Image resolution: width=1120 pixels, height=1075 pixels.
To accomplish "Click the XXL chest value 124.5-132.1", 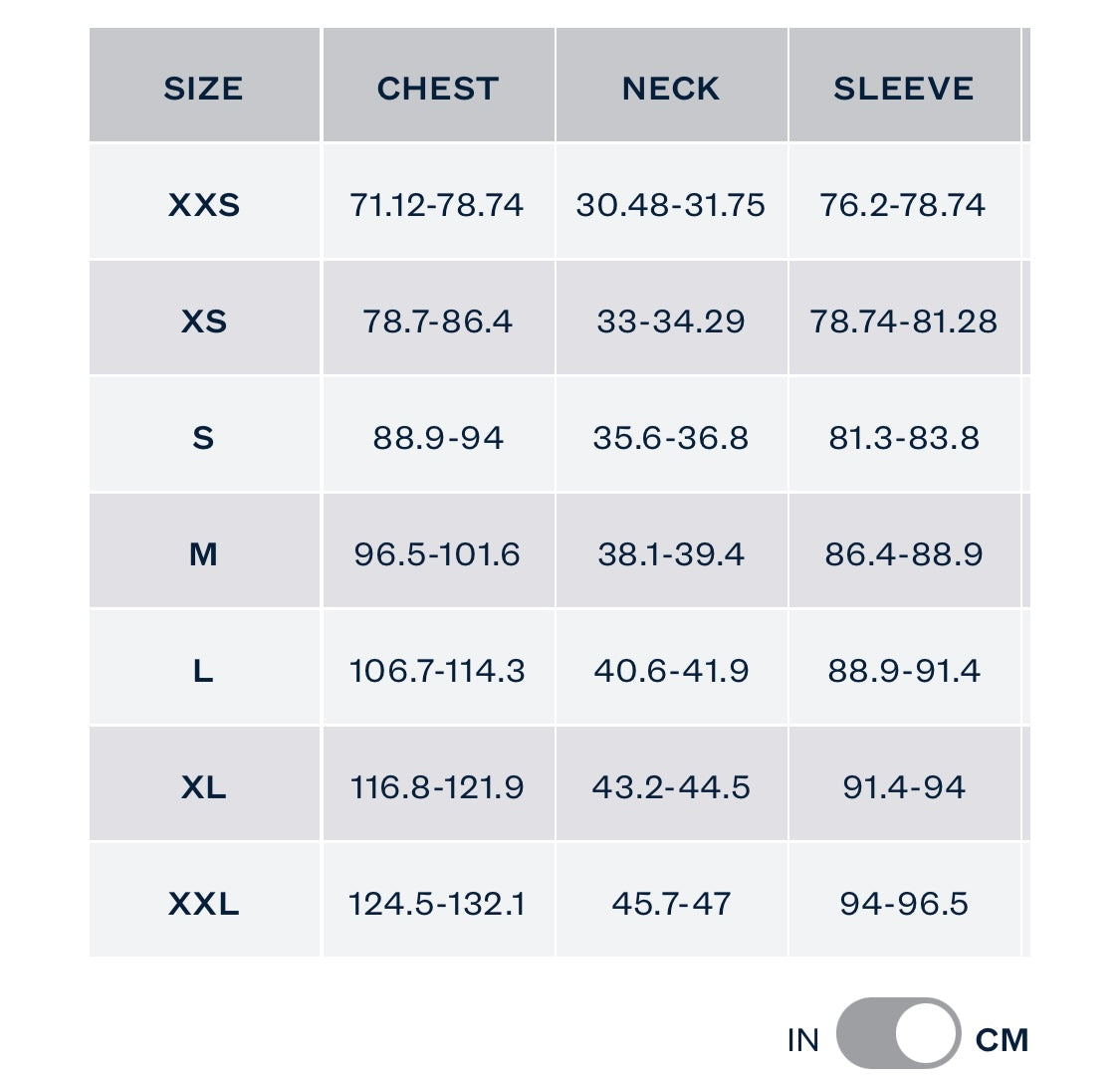I will tap(437, 904).
